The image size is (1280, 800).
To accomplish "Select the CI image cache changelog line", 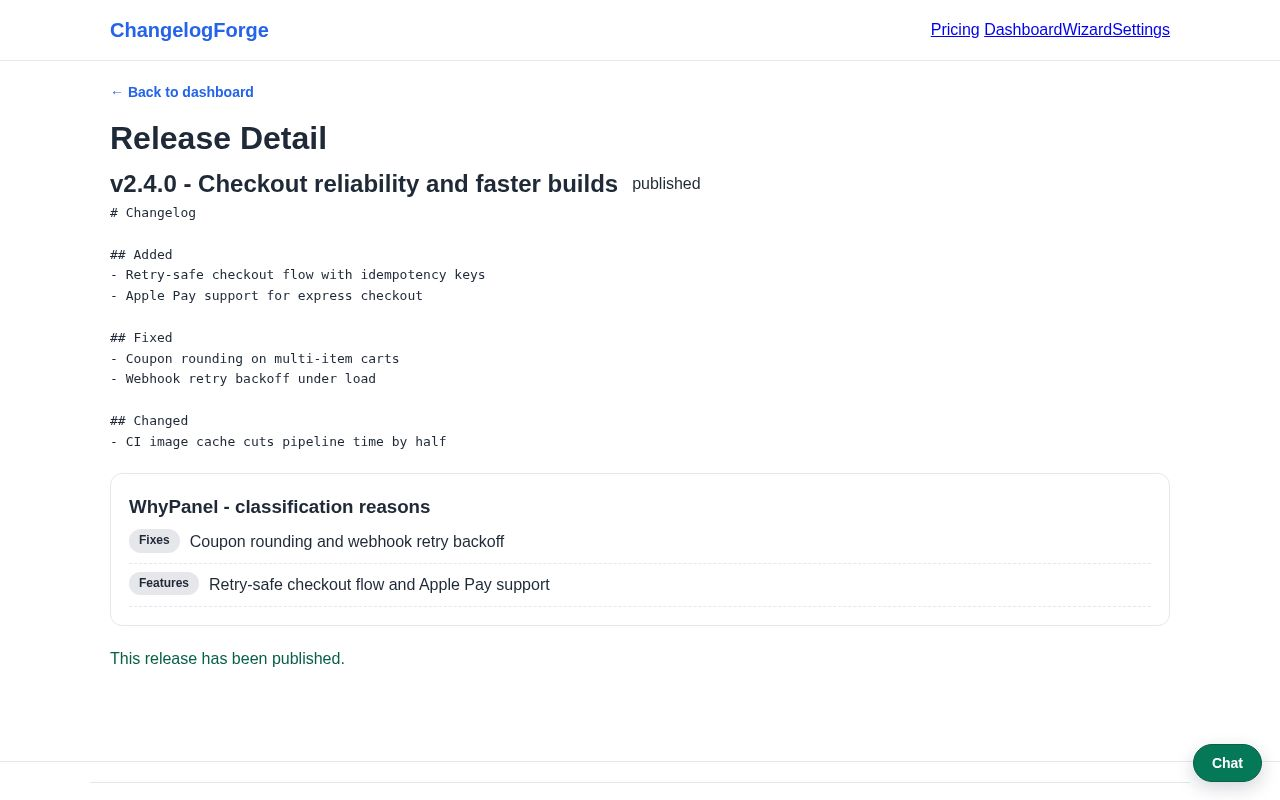I will (x=278, y=442).
